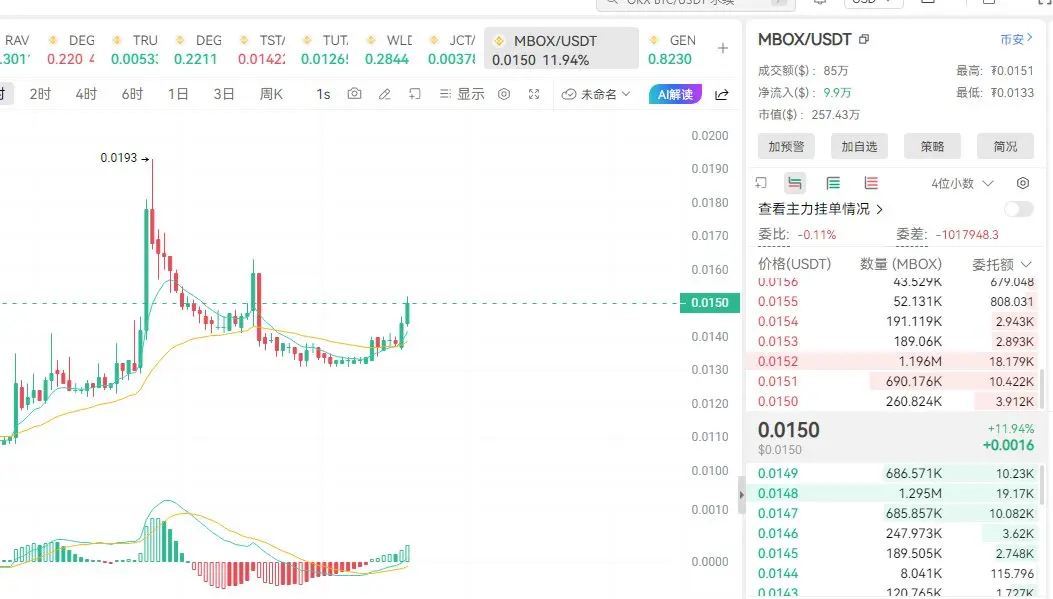Switch to the 2时 timeframe
This screenshot has width=1053, height=599.
[40, 94]
